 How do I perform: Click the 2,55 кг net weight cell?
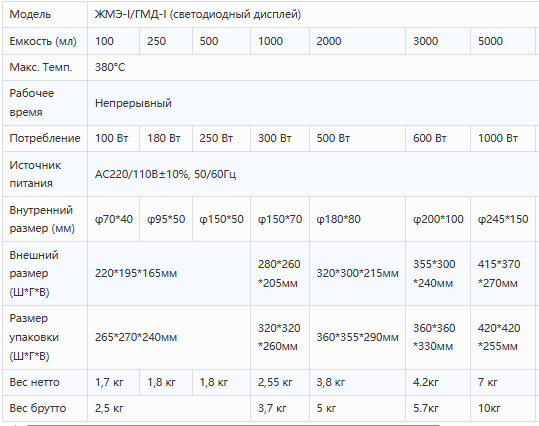point(280,382)
